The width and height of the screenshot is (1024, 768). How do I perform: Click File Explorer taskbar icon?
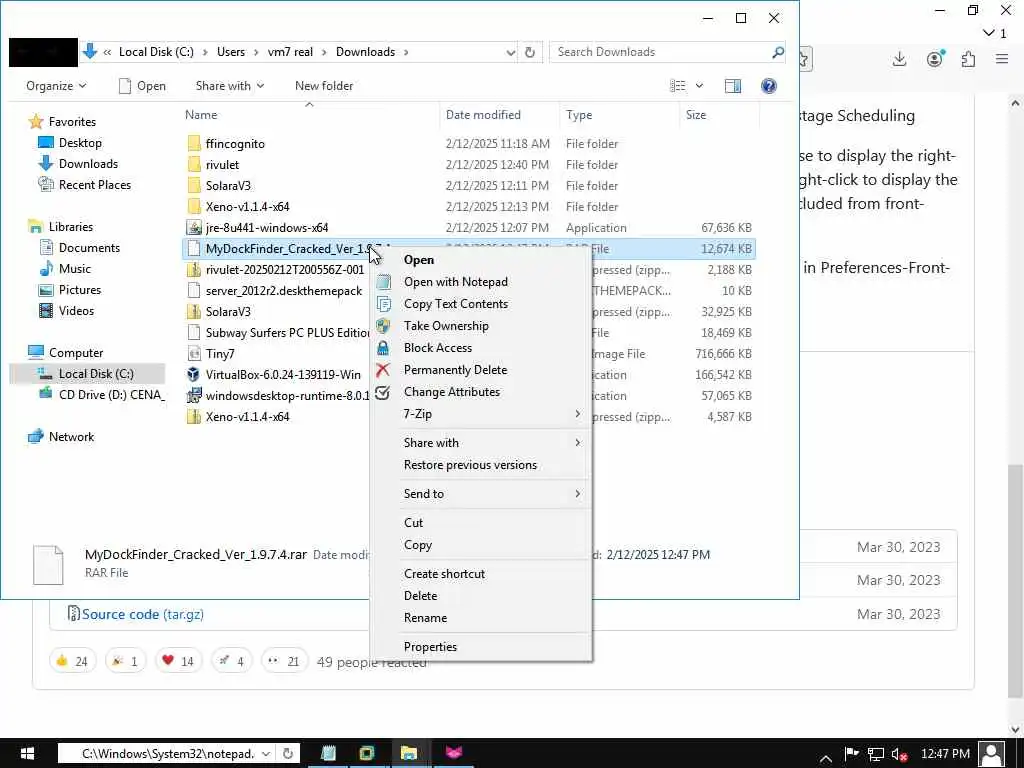tap(409, 754)
